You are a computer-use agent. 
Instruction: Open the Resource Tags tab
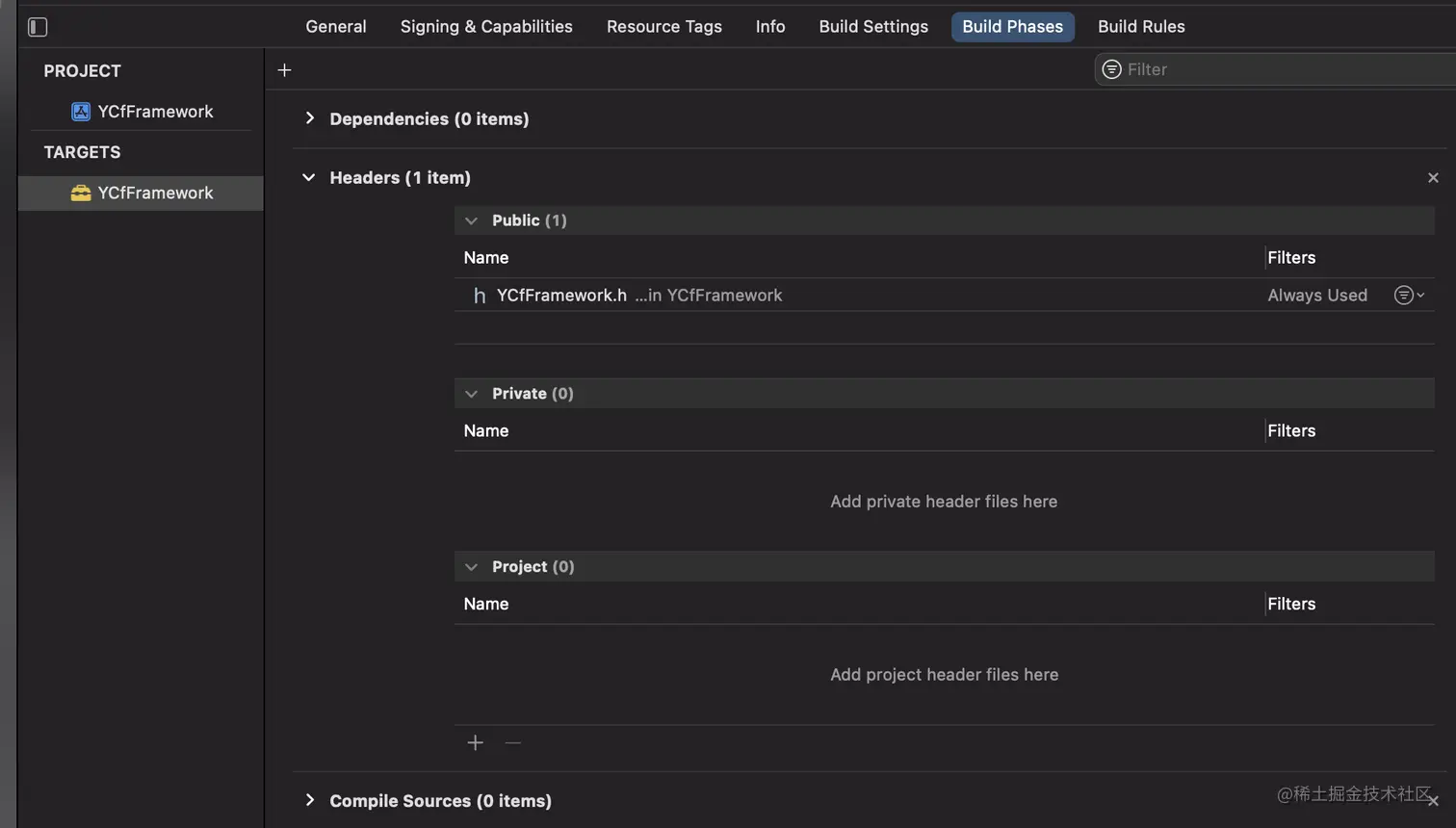pos(664,27)
